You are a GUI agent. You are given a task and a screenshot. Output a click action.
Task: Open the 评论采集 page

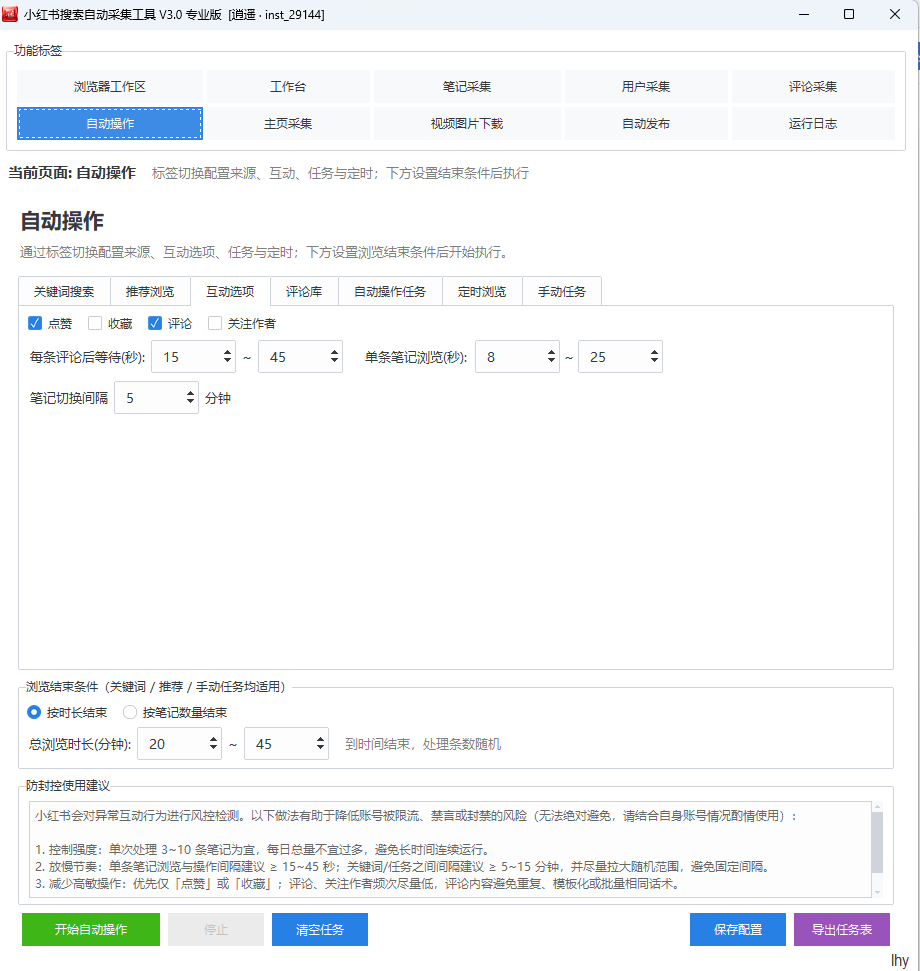pyautogui.click(x=813, y=87)
